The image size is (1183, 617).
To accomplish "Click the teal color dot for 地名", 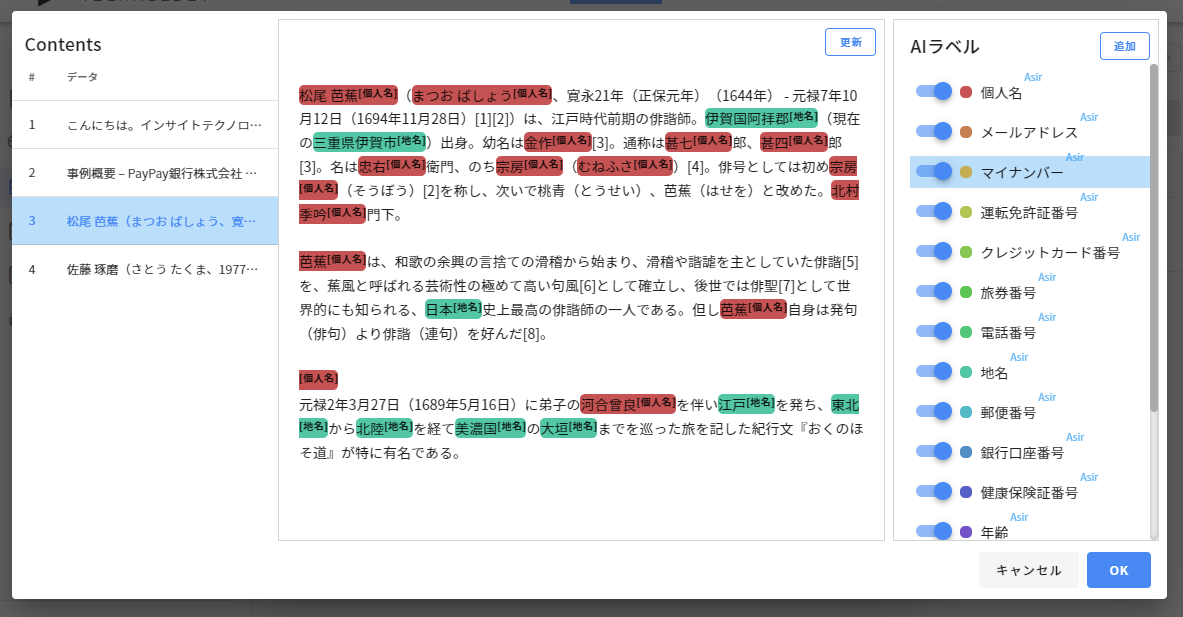I will click(966, 372).
